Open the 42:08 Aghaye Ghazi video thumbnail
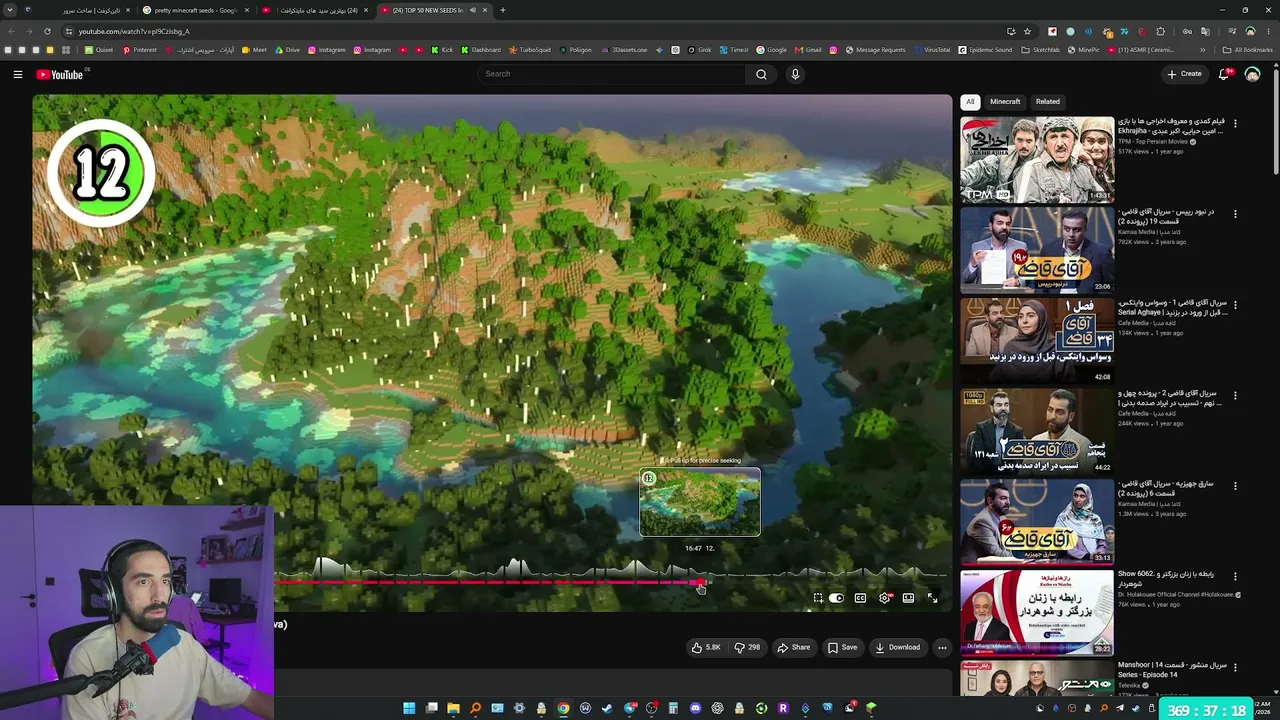The height and width of the screenshot is (720, 1280). tap(1037, 340)
